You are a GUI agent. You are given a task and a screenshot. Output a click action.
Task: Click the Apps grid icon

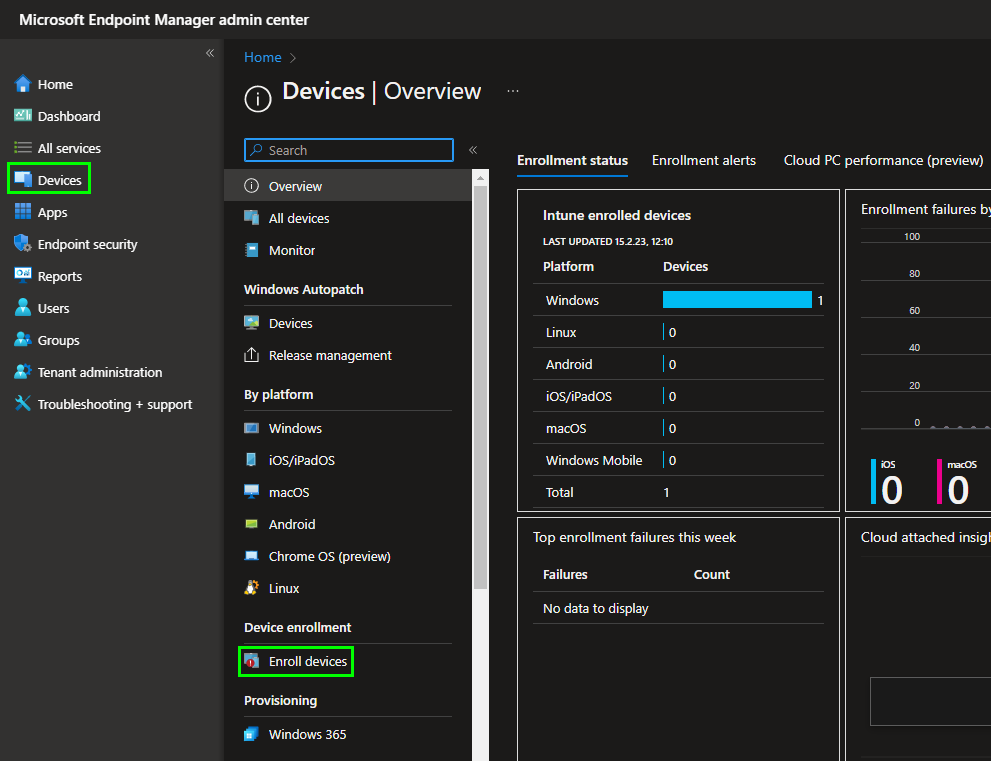(x=23, y=212)
